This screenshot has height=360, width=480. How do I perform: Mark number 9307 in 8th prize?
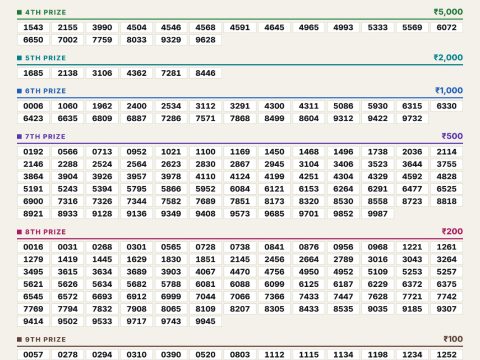[447, 309]
